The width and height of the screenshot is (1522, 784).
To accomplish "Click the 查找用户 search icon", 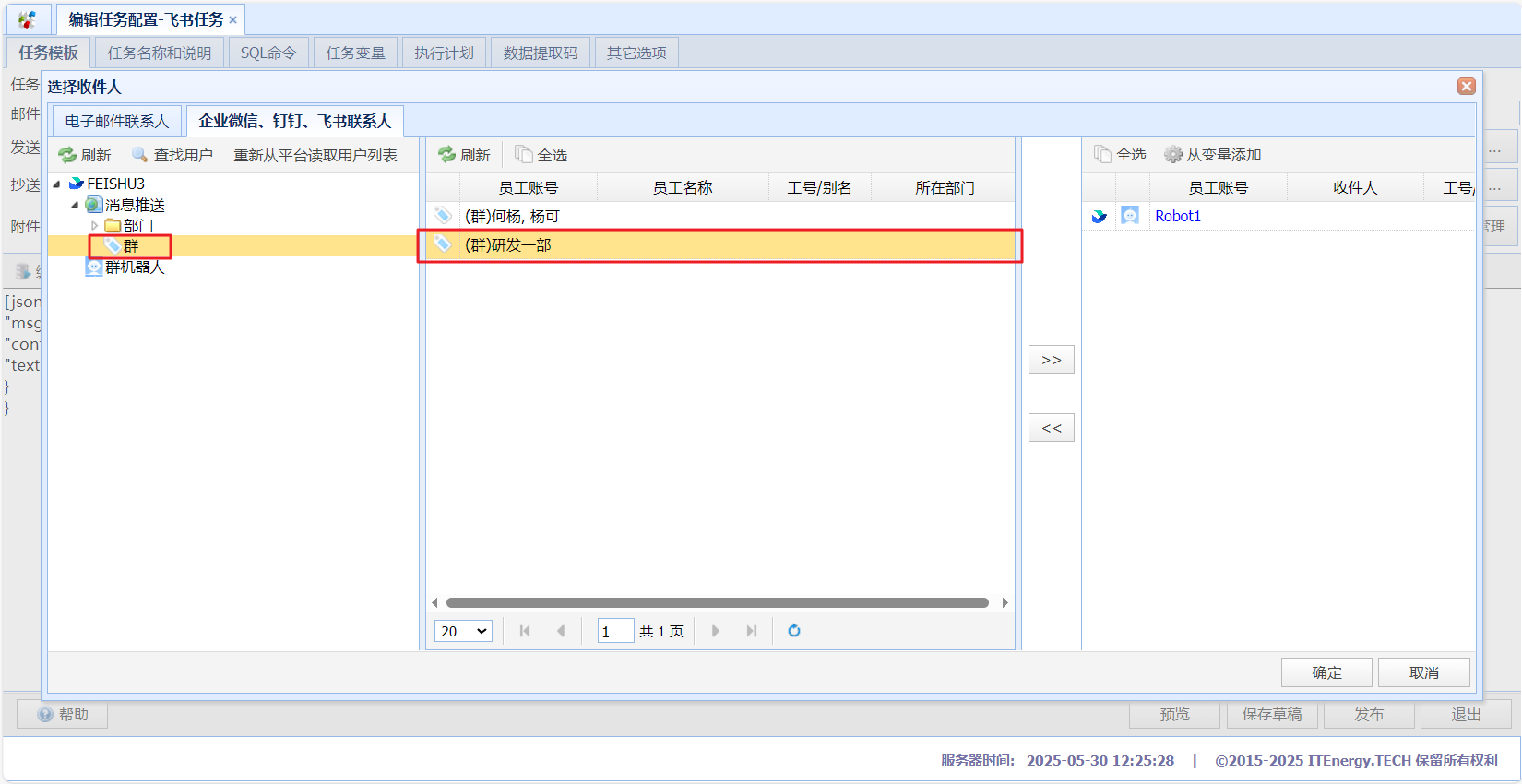I will pyautogui.click(x=139, y=155).
